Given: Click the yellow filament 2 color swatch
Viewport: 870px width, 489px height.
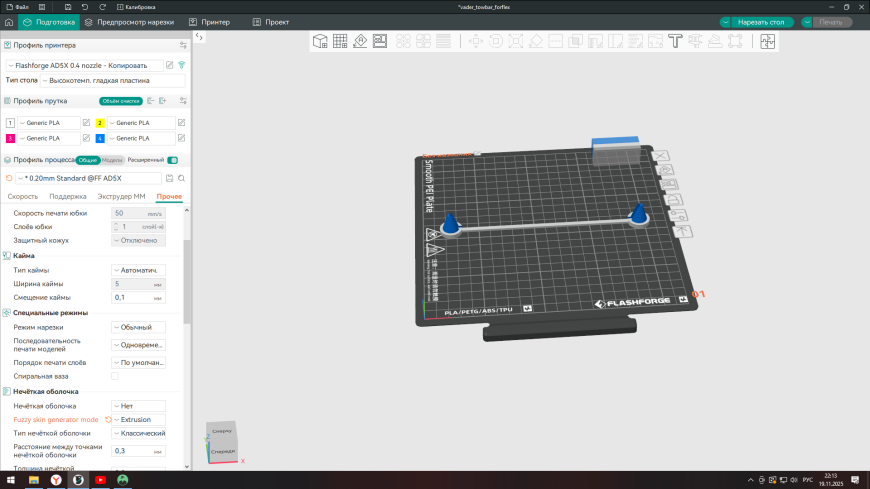Looking at the screenshot, I should coord(100,123).
